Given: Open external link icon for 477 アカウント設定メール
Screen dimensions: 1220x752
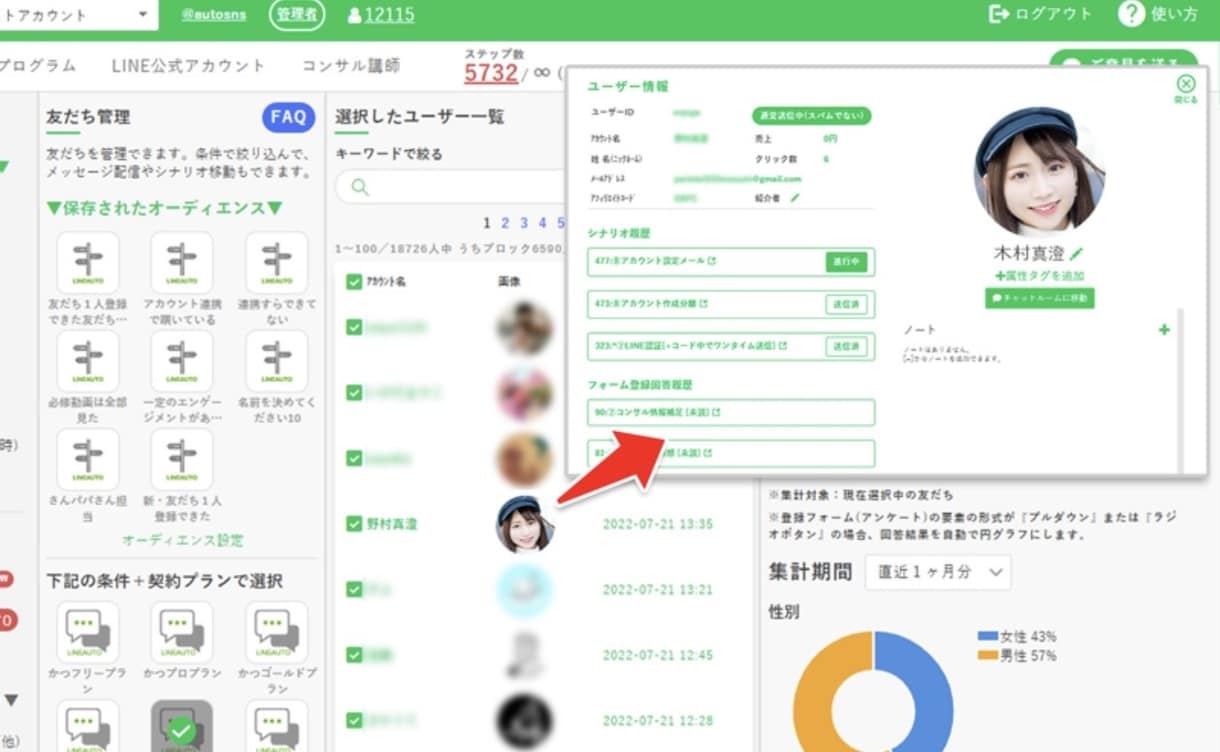Looking at the screenshot, I should click(711, 262).
